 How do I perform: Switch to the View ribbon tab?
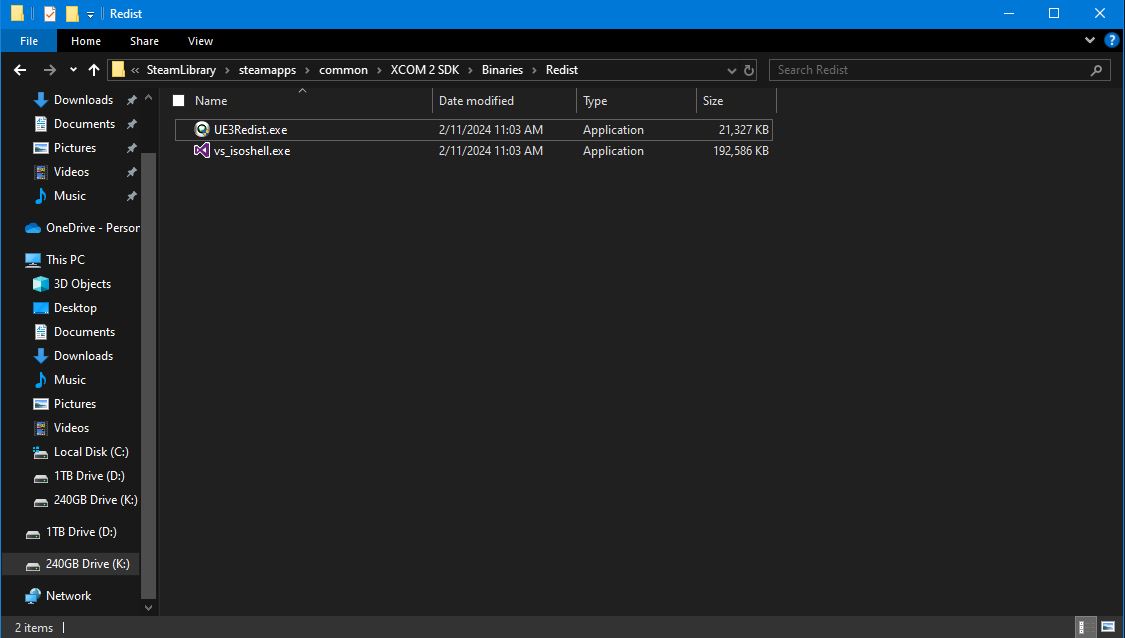(x=200, y=41)
